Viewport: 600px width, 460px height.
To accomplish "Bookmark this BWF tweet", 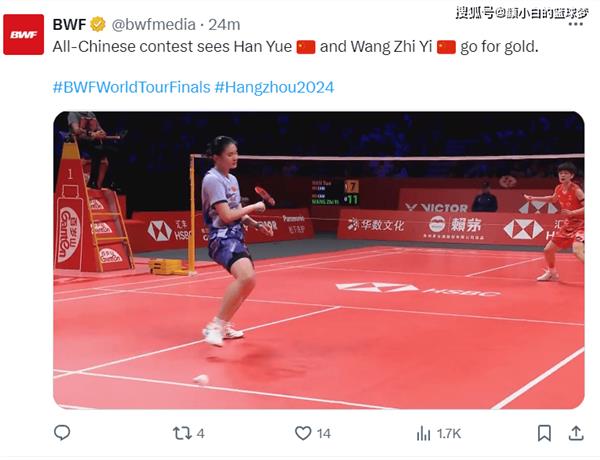I will 544,433.
